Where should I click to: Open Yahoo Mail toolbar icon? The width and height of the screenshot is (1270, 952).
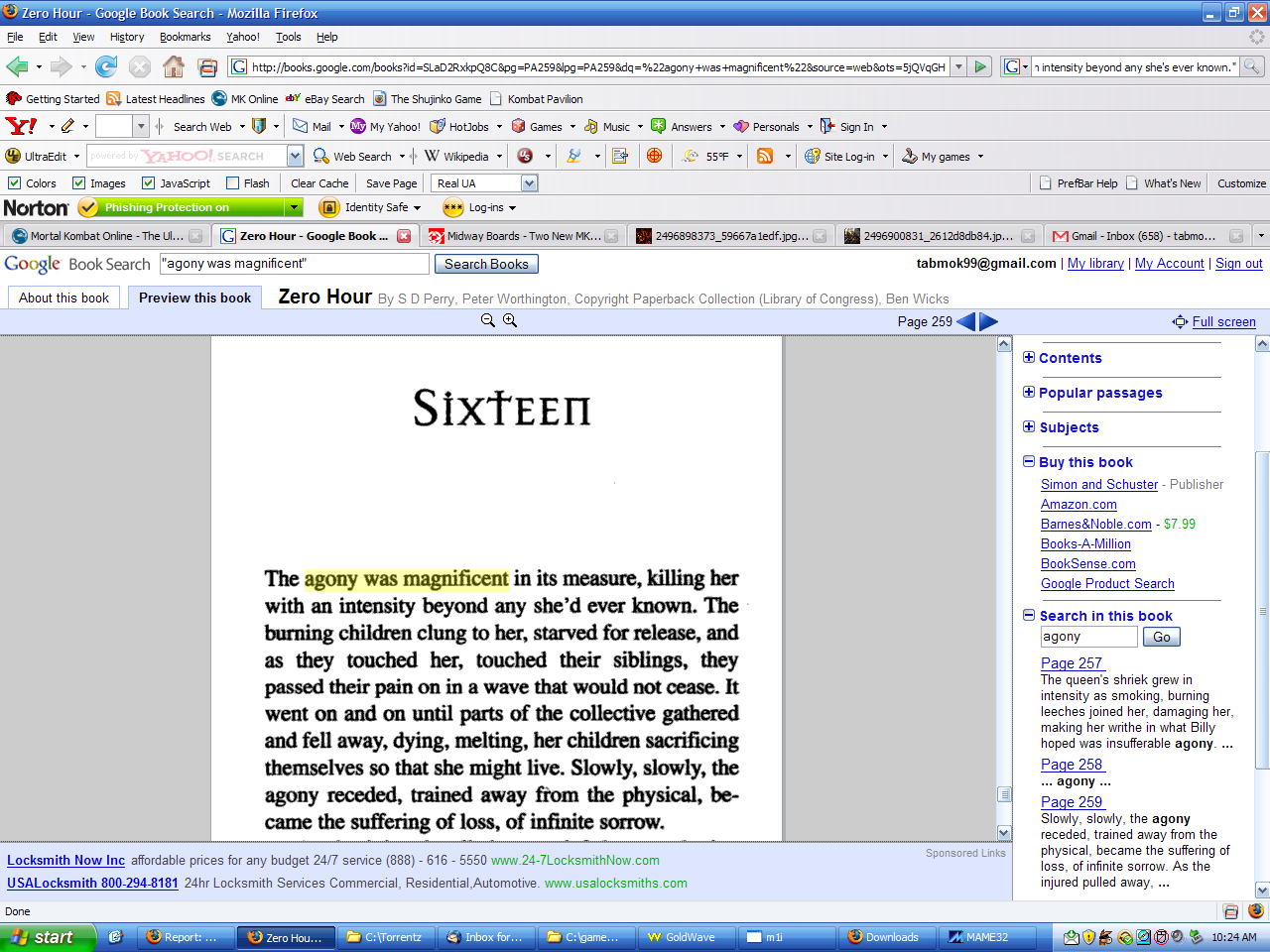click(x=312, y=127)
